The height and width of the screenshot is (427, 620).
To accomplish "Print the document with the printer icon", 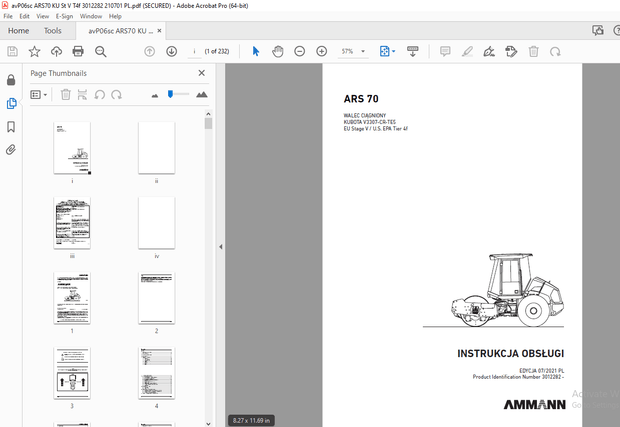I will [x=78, y=51].
